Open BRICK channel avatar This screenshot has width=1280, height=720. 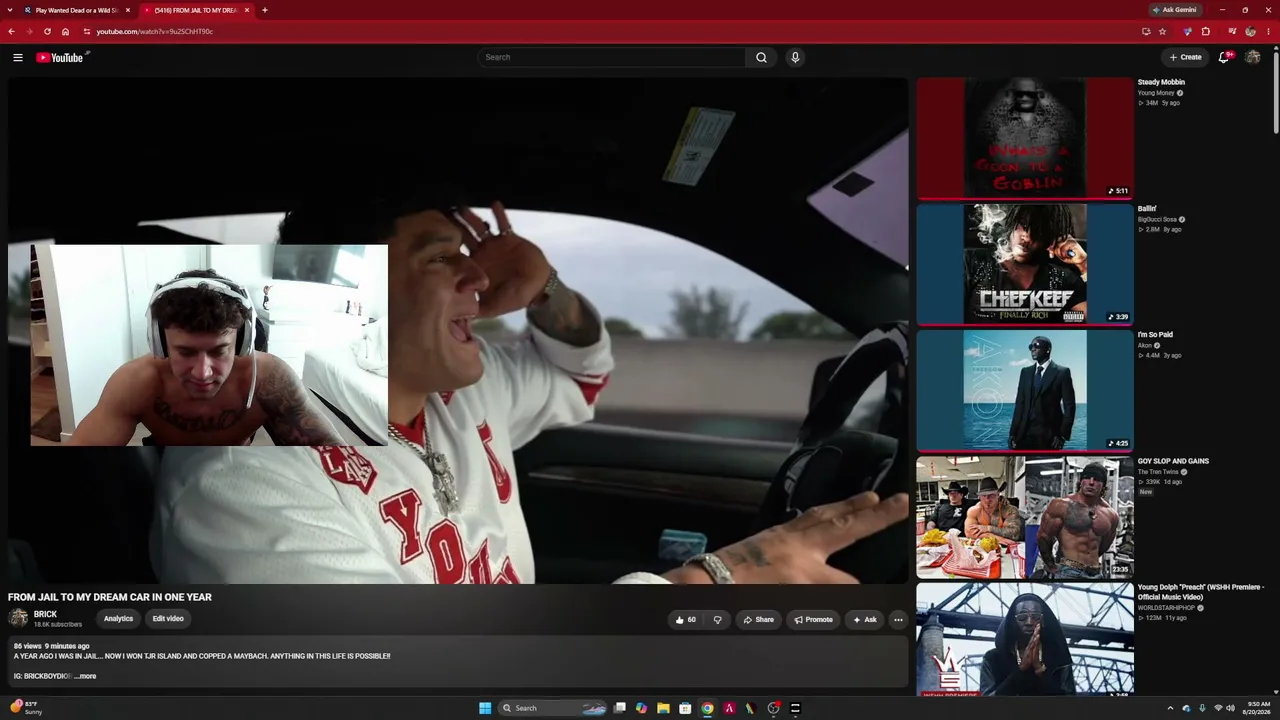[x=18, y=619]
